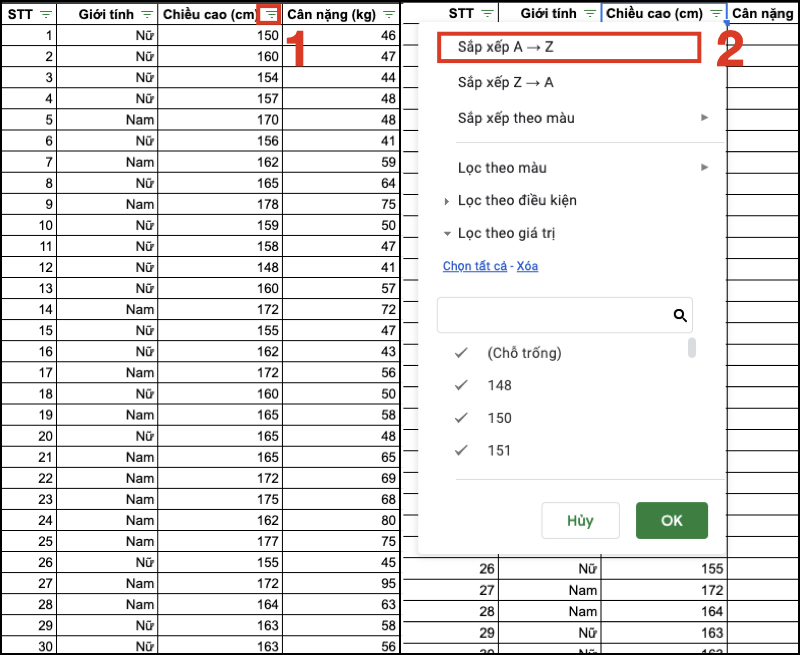800x655 pixels.
Task: Uncheck the 148 filter value
Action: [461, 385]
